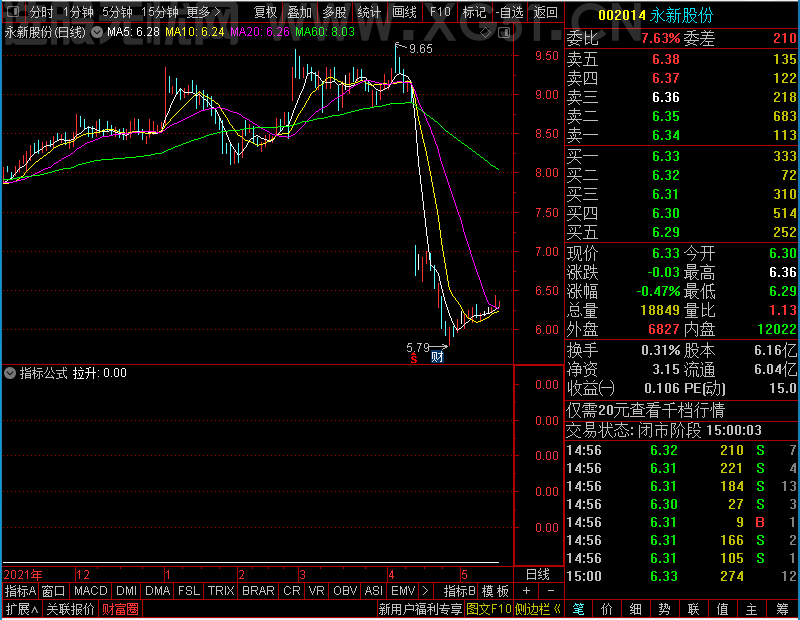Open the 财富圈 tab
The width and height of the screenshot is (800, 620).
[120, 609]
